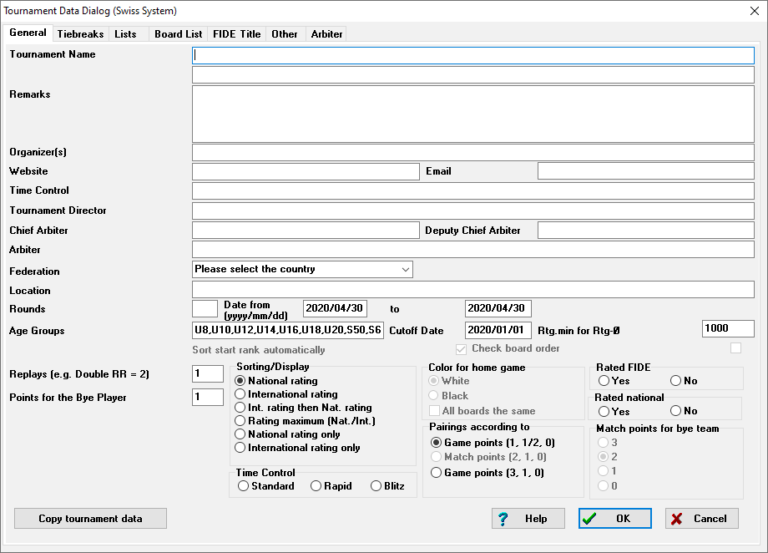Click Copy tournament data button
The width and height of the screenshot is (768, 553).
pyautogui.click(x=90, y=518)
